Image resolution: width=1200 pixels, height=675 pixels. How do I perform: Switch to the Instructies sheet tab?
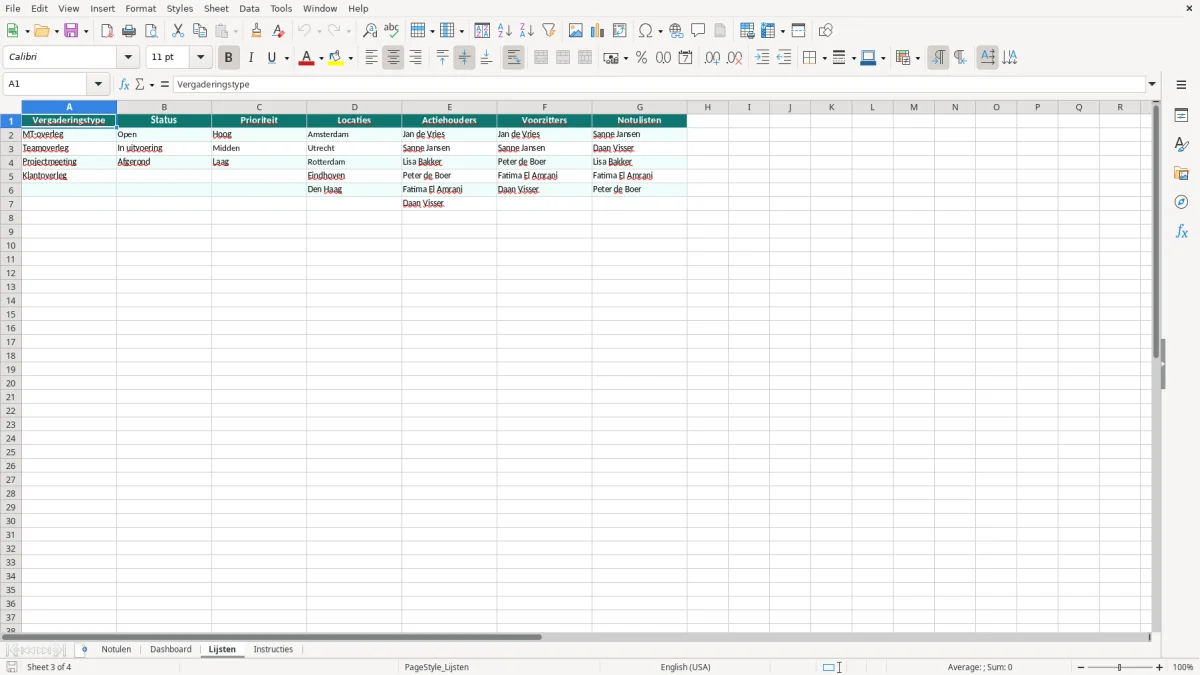pyautogui.click(x=273, y=649)
